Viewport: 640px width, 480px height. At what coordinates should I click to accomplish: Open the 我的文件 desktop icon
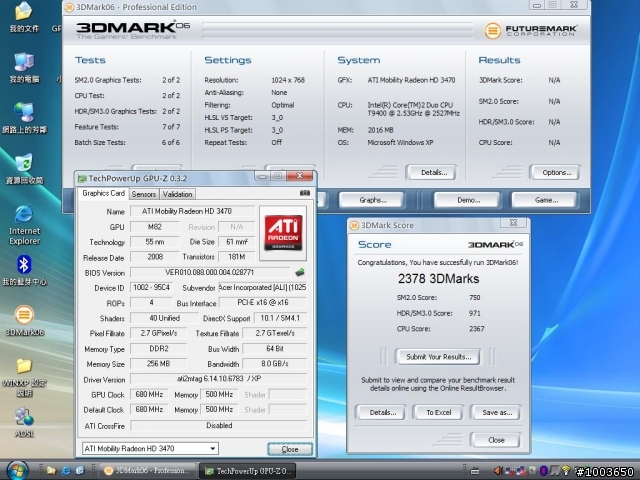click(x=24, y=17)
